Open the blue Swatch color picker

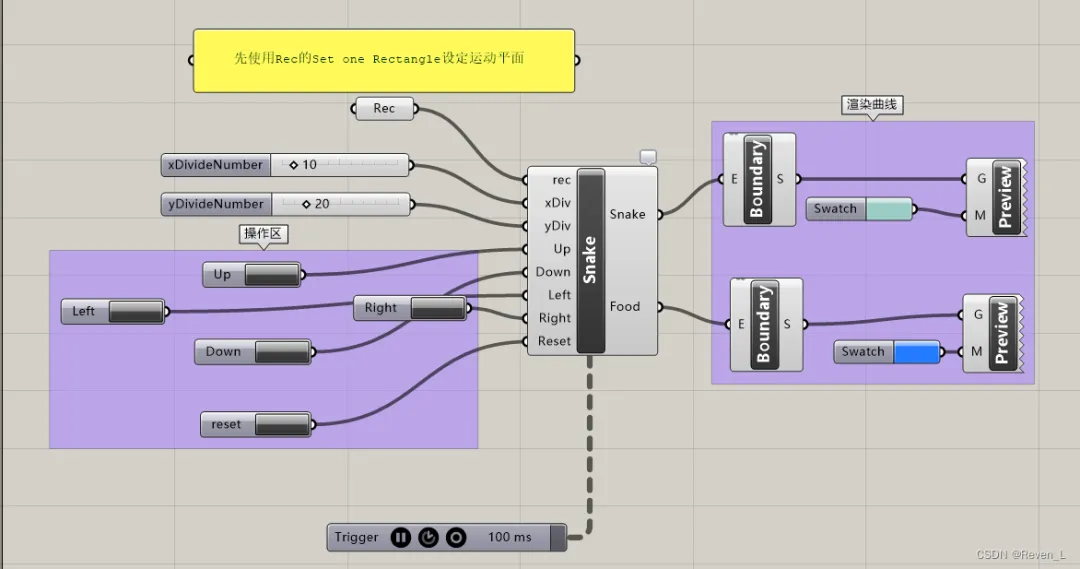click(916, 352)
